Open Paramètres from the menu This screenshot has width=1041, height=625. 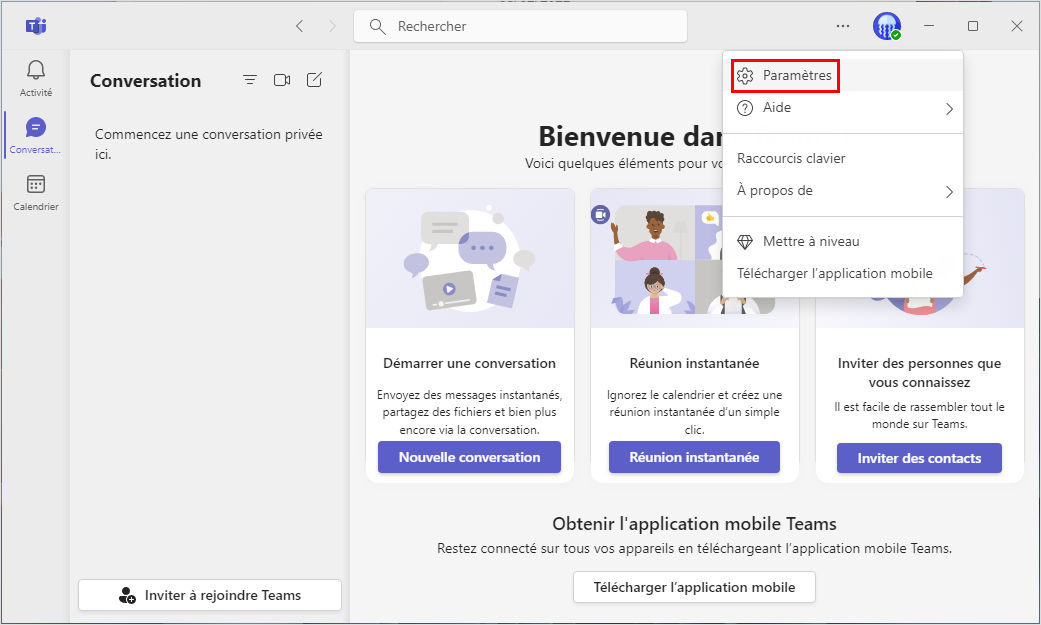tap(842, 75)
